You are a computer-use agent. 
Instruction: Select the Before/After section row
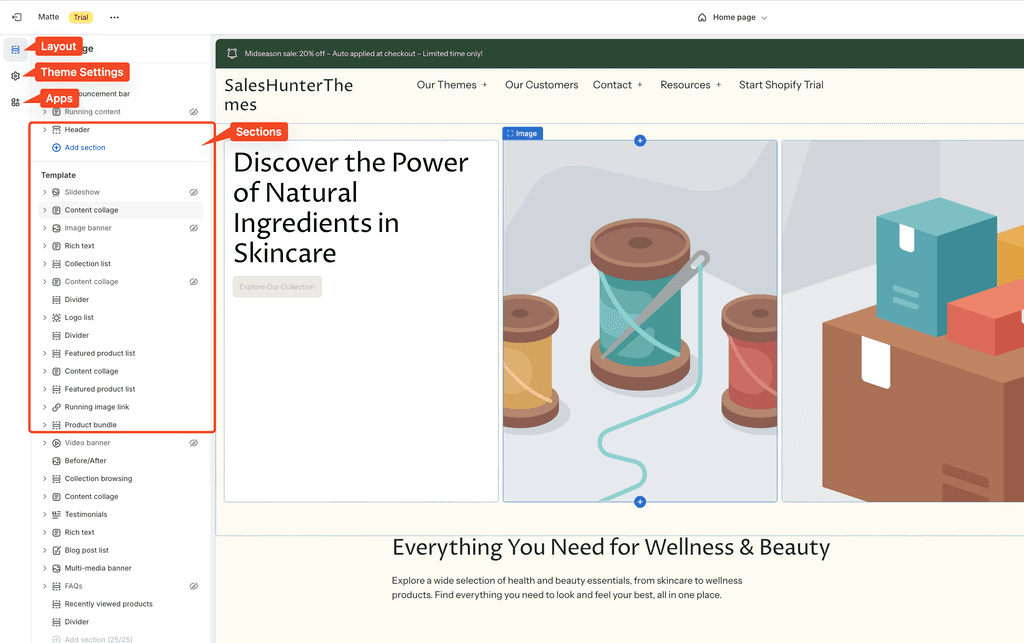coord(121,461)
